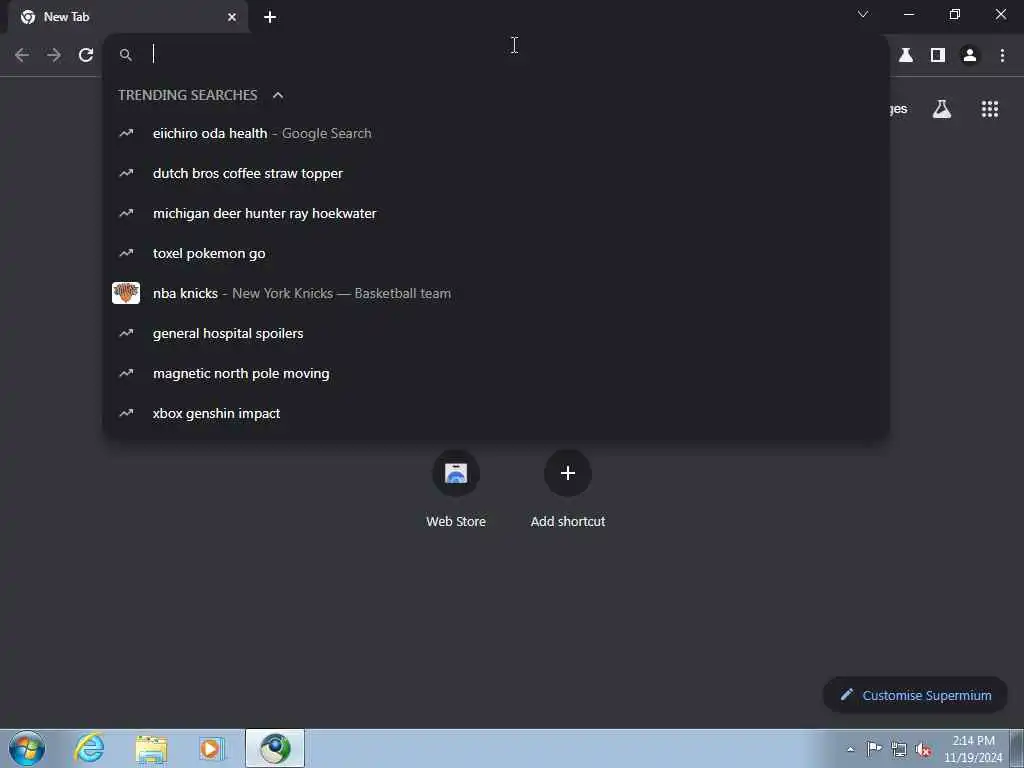This screenshot has height=768, width=1024.
Task: Click the reload page icon
Action: pyautogui.click(x=86, y=56)
